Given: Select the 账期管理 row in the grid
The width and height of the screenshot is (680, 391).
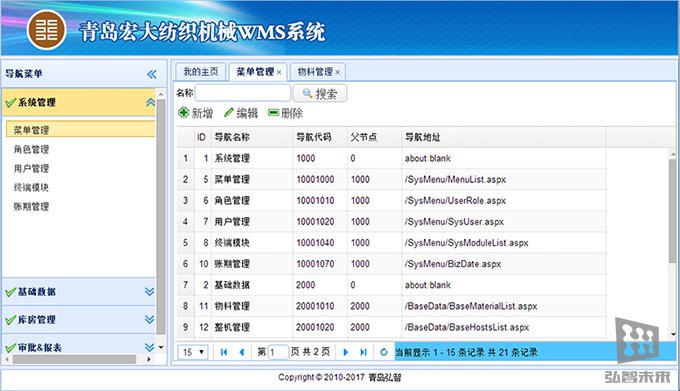Looking at the screenshot, I should (391, 264).
